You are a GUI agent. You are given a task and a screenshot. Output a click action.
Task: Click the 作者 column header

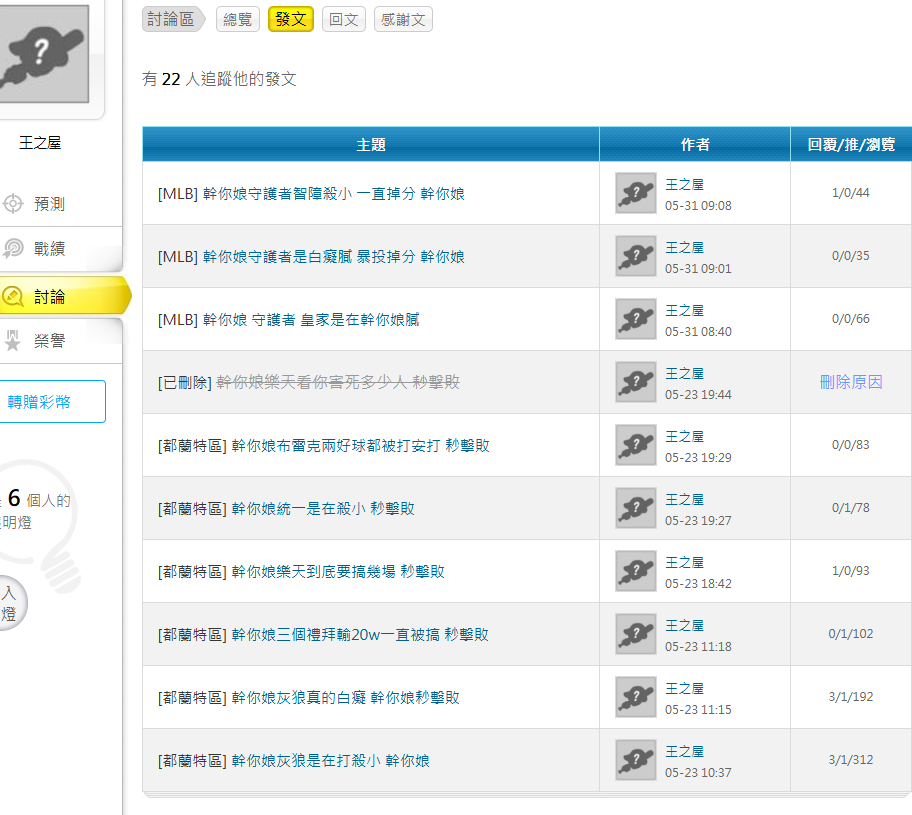point(695,144)
